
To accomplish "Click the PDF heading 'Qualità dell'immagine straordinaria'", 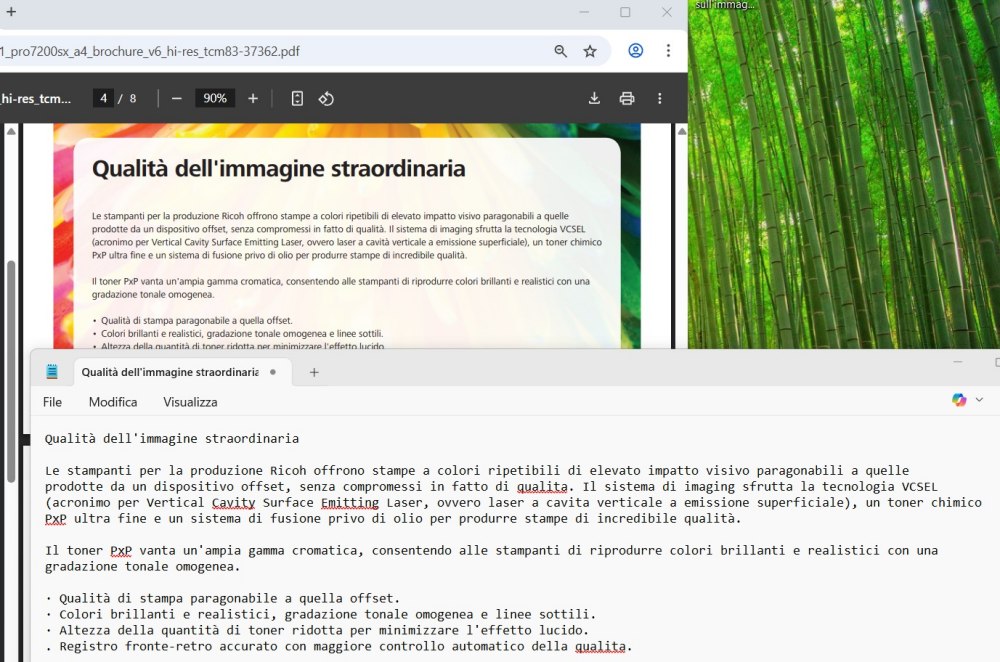I will pyautogui.click(x=279, y=168).
